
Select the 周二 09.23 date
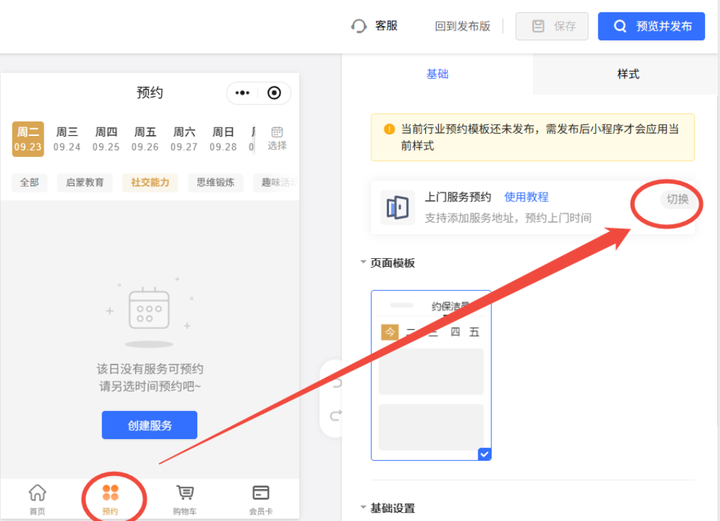(28, 139)
